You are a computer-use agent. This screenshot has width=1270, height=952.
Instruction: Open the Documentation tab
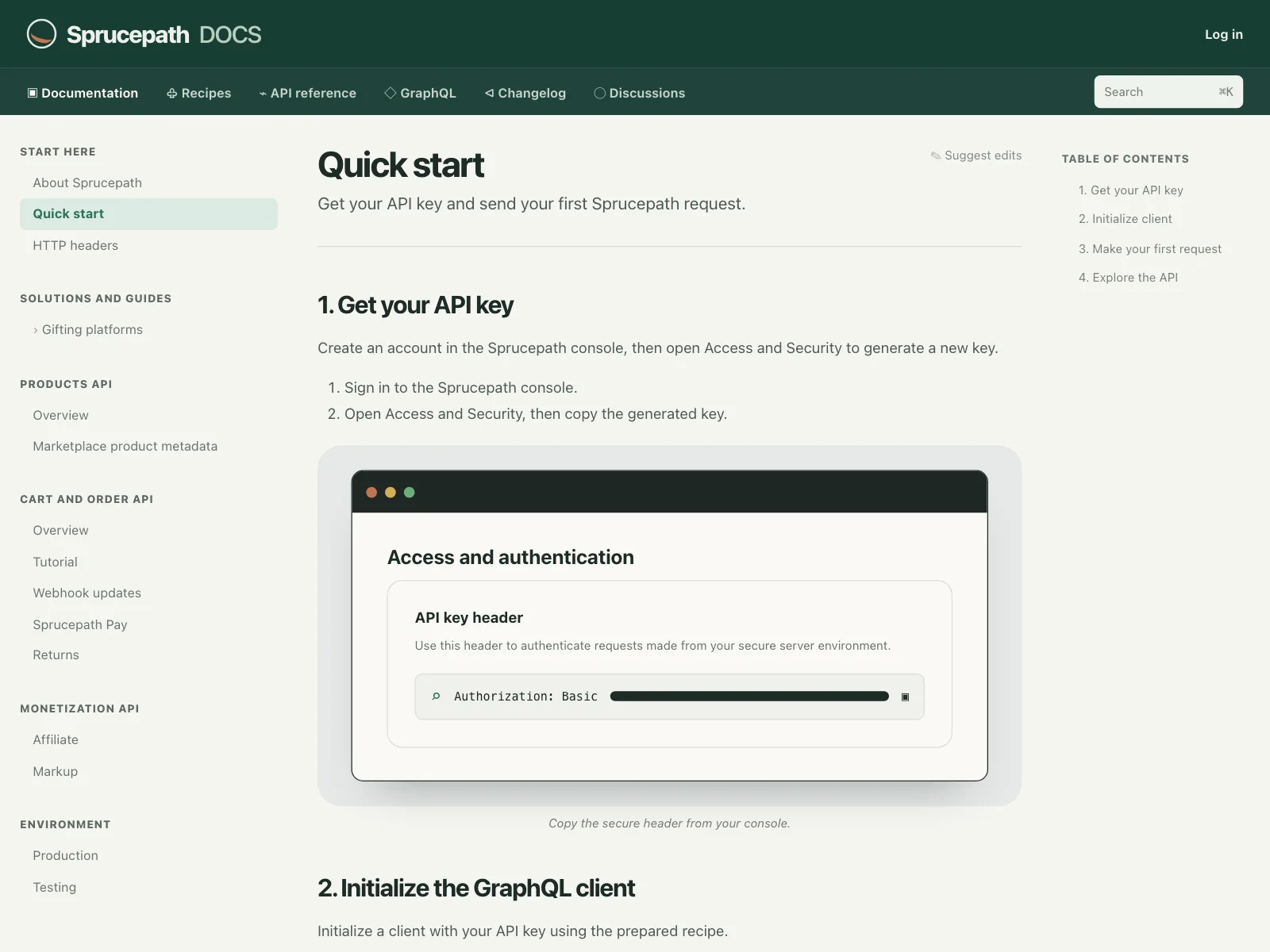point(83,93)
